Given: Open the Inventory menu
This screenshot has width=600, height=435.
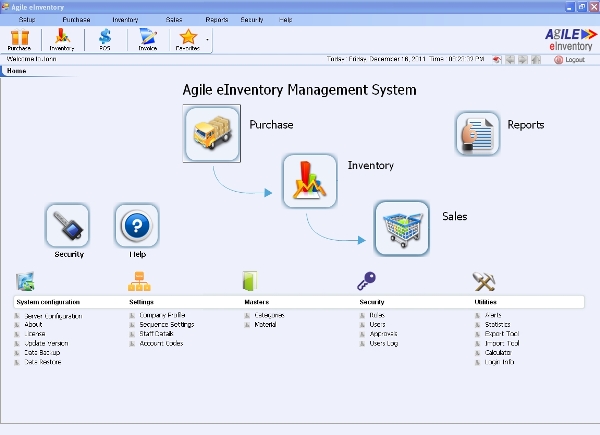Looking at the screenshot, I should [125, 20].
